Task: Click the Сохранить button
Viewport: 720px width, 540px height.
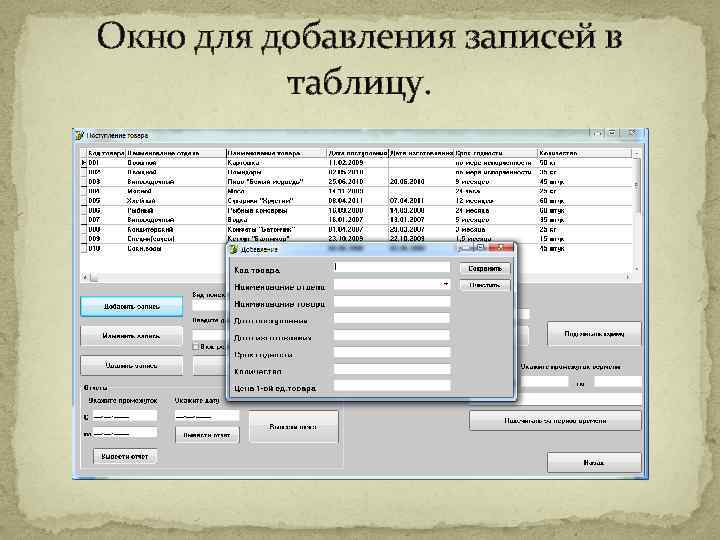Action: [x=485, y=269]
